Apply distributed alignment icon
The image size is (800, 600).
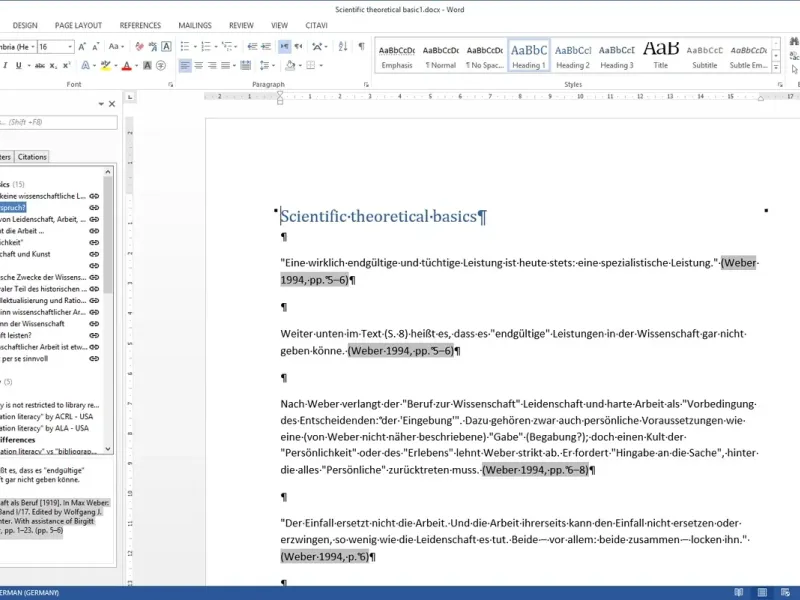point(245,66)
